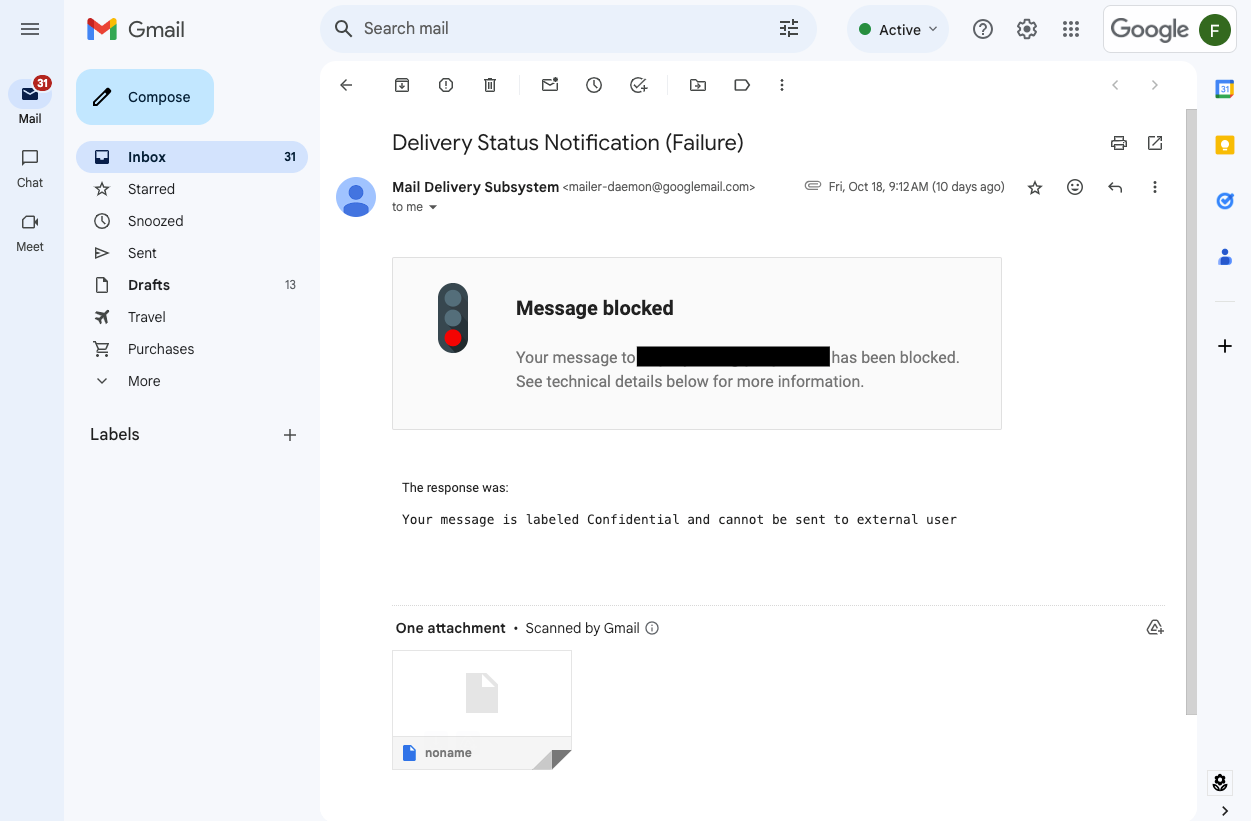The width and height of the screenshot is (1251, 821).
Task: Move this email to a folder
Action: click(x=698, y=85)
